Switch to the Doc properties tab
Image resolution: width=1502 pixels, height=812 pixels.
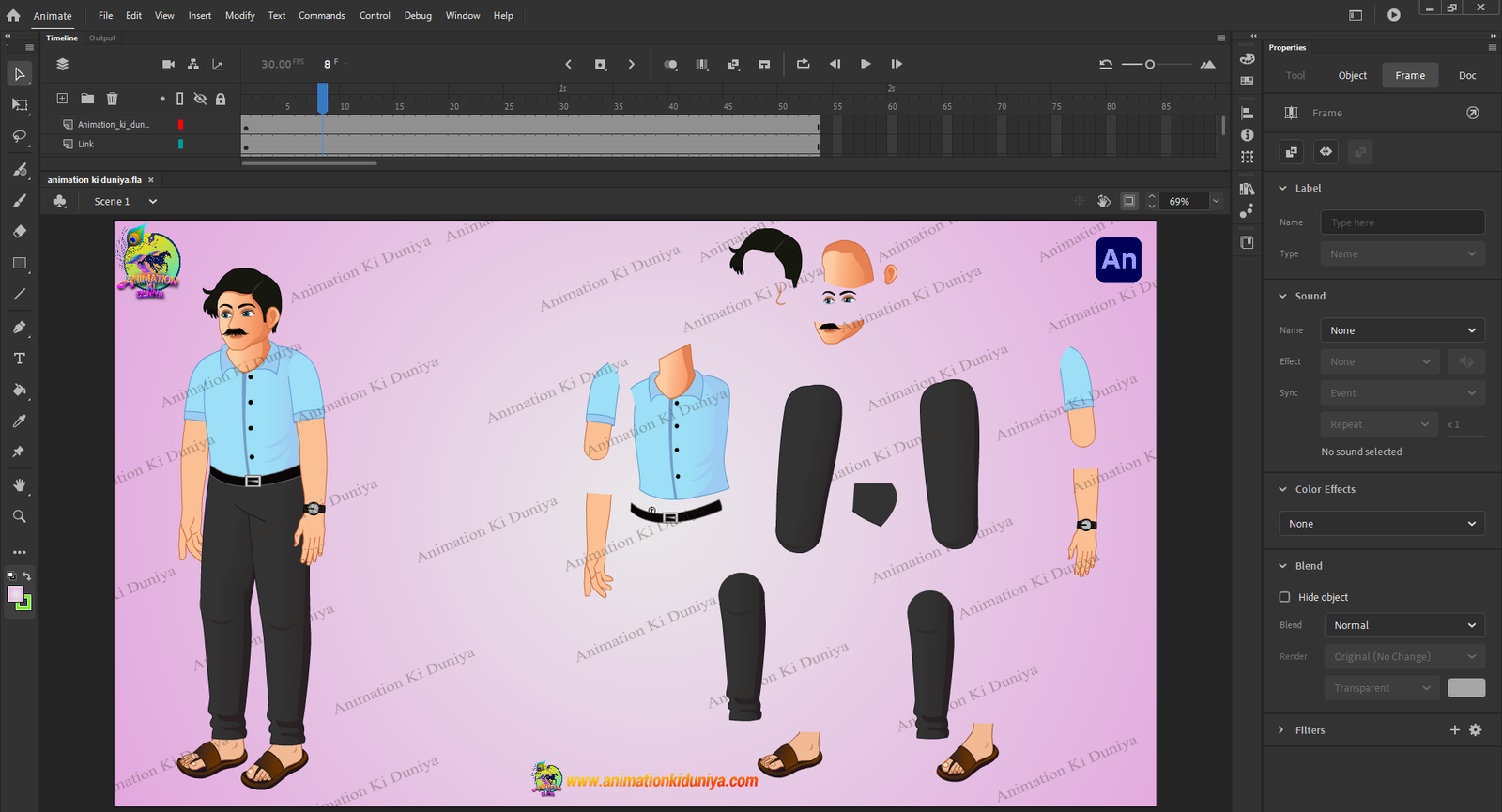click(1467, 75)
